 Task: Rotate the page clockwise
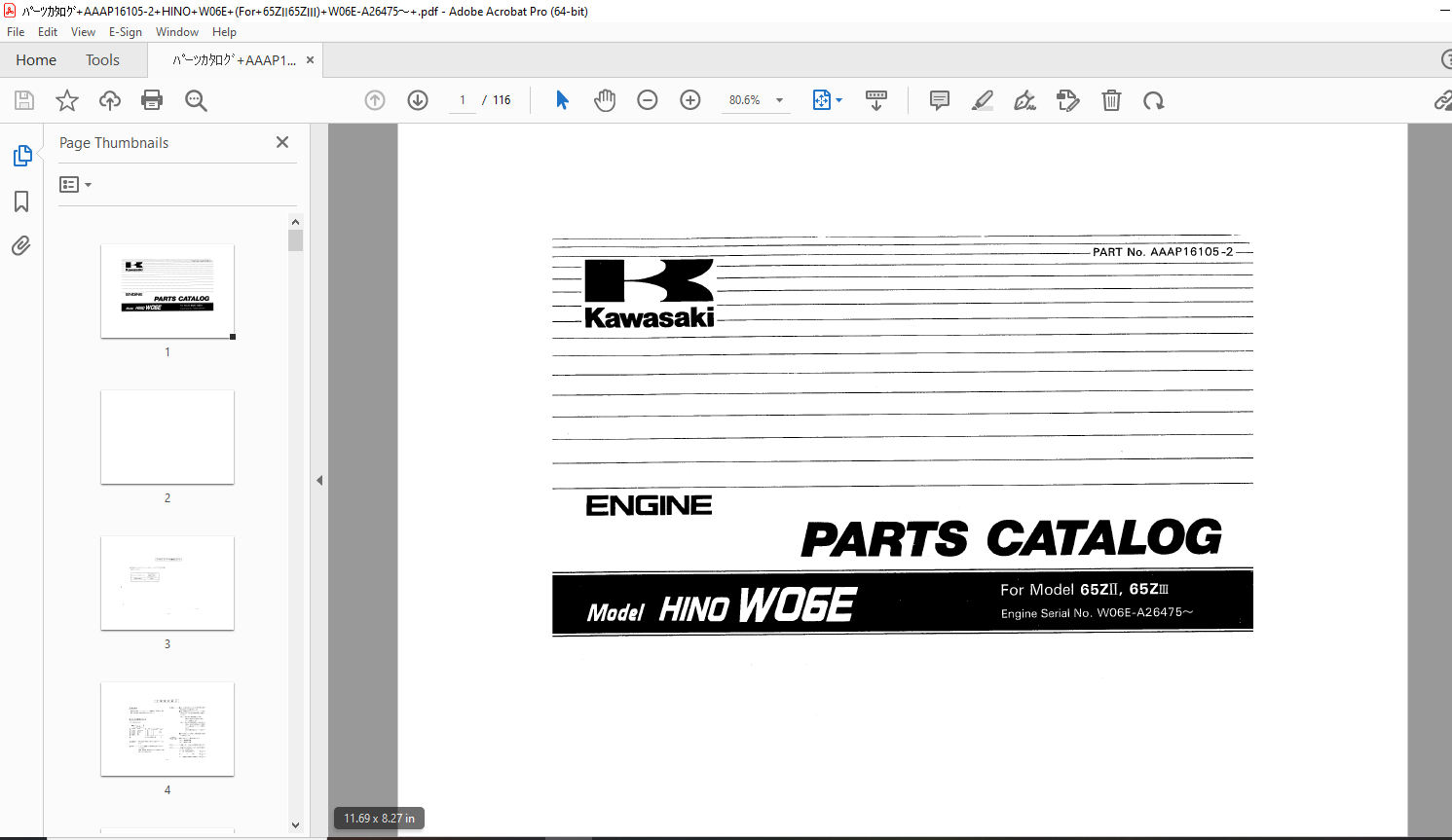pos(1154,100)
